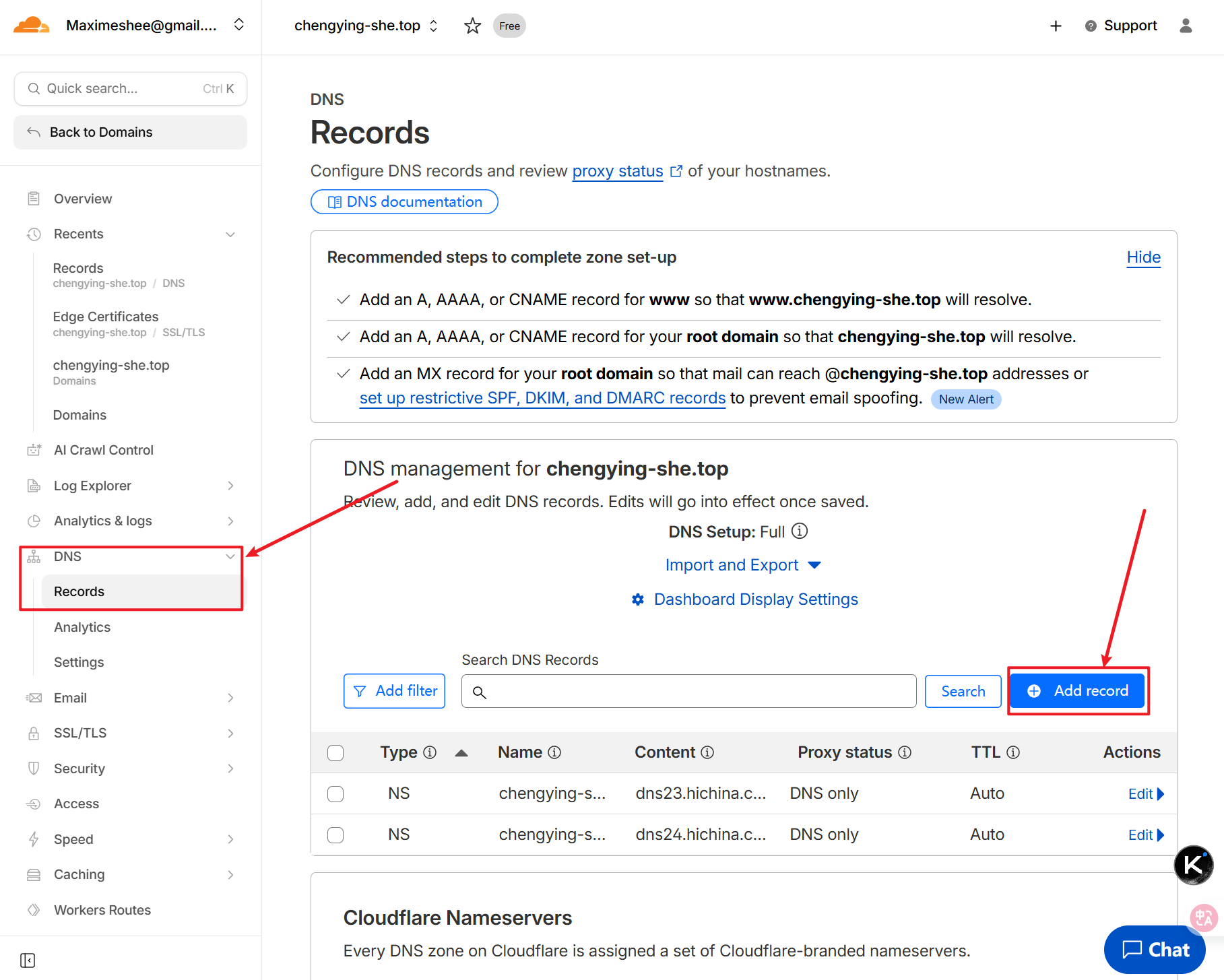Open the Overview sidebar item
The height and width of the screenshot is (980, 1224).
83,199
